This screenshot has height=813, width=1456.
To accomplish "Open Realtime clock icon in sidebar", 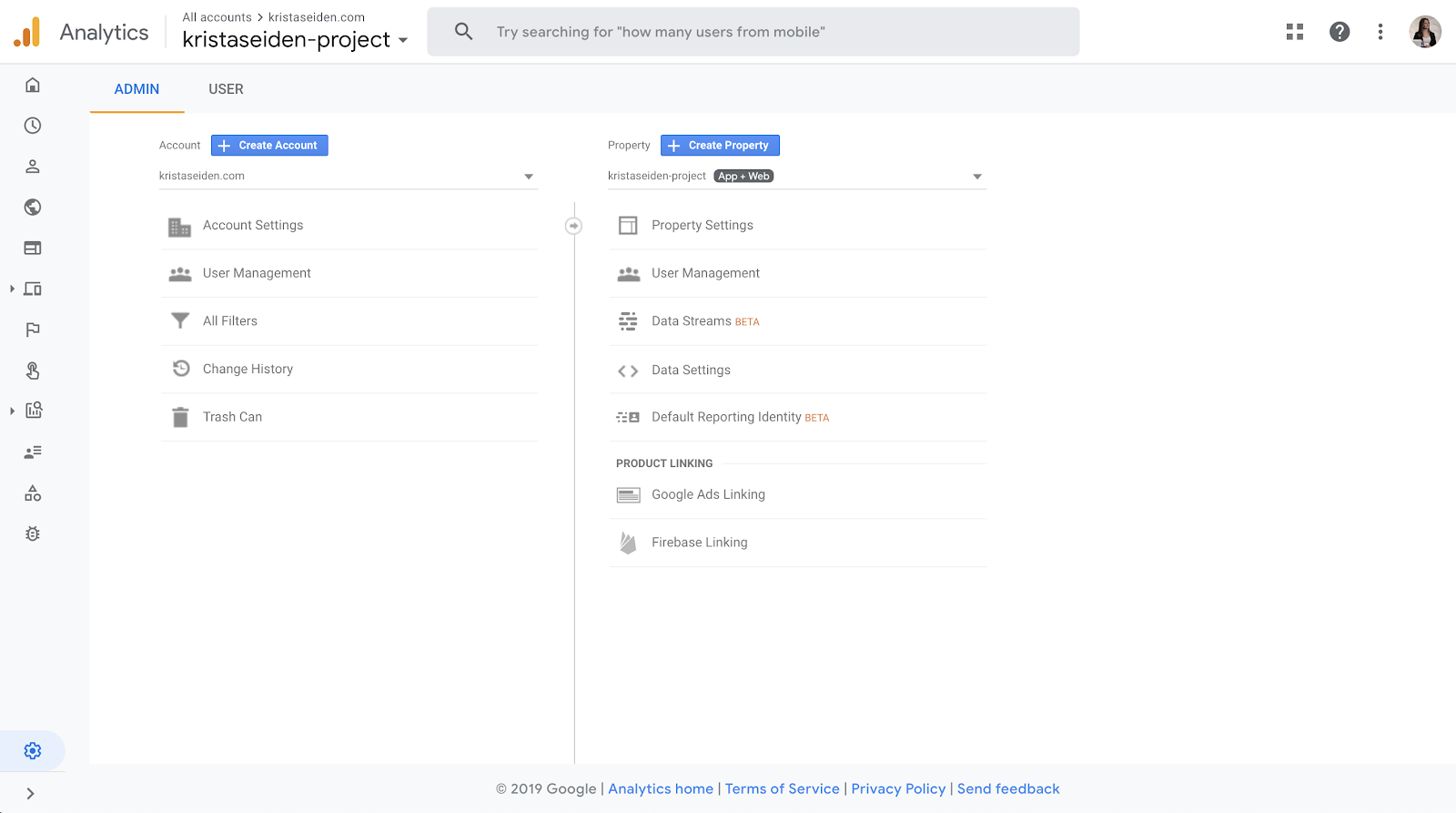I will (33, 126).
